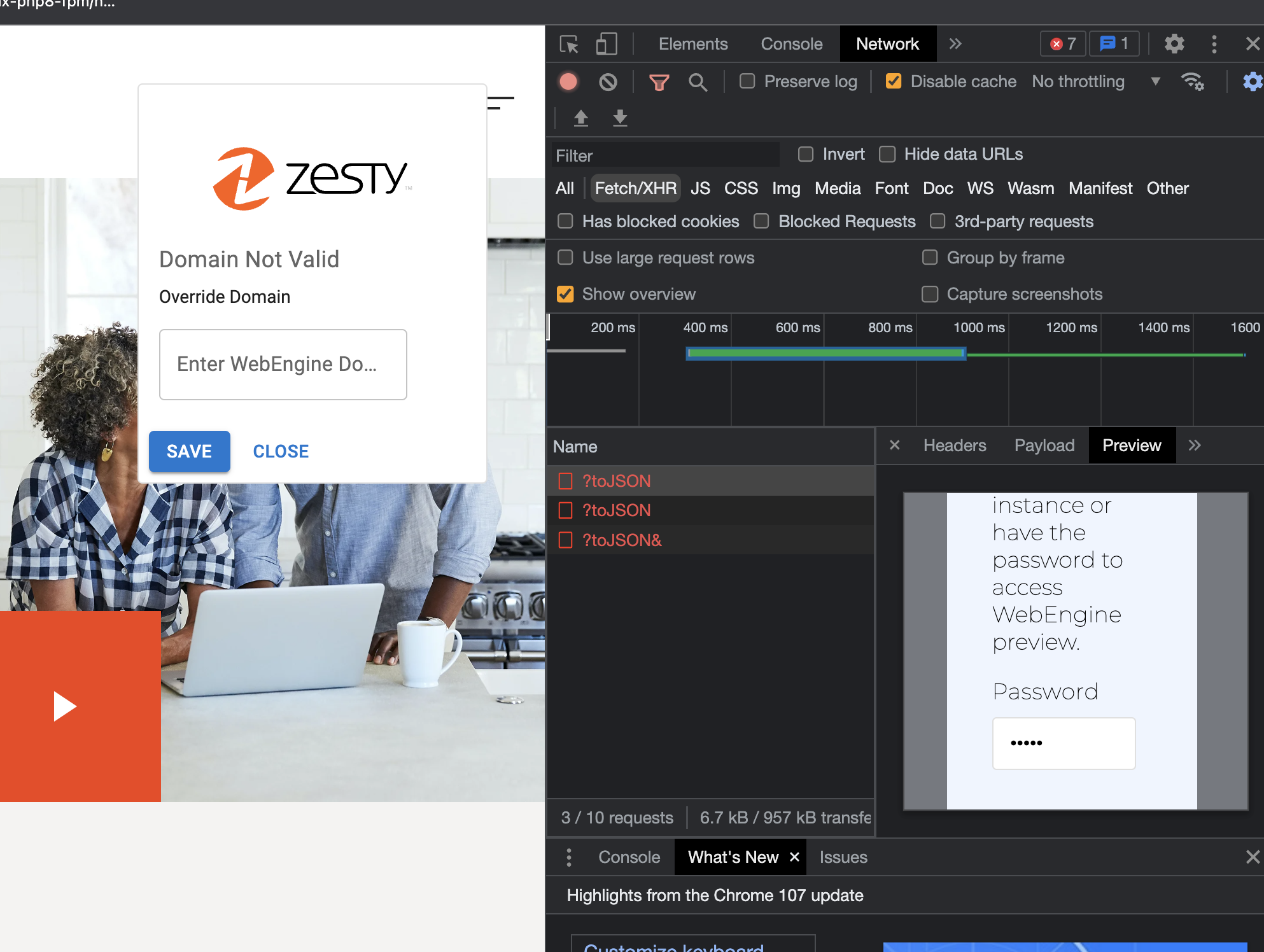Open the network filter bar funnel icon
Image resolution: width=1264 pixels, height=952 pixels.
coord(659,81)
